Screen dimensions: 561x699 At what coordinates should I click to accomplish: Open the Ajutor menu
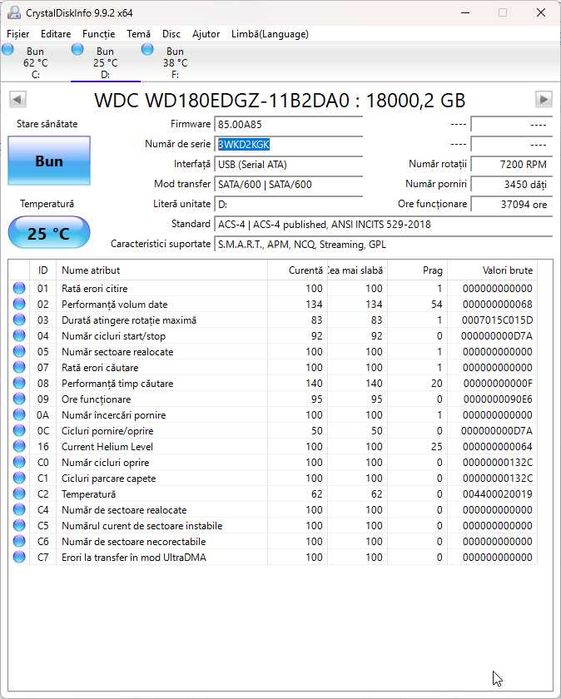(x=206, y=34)
